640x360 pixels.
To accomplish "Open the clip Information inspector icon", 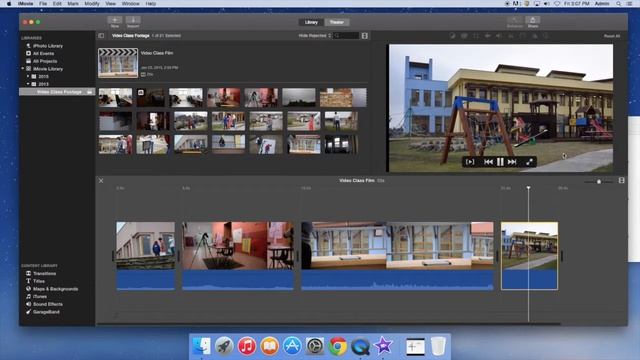I will click(x=545, y=36).
